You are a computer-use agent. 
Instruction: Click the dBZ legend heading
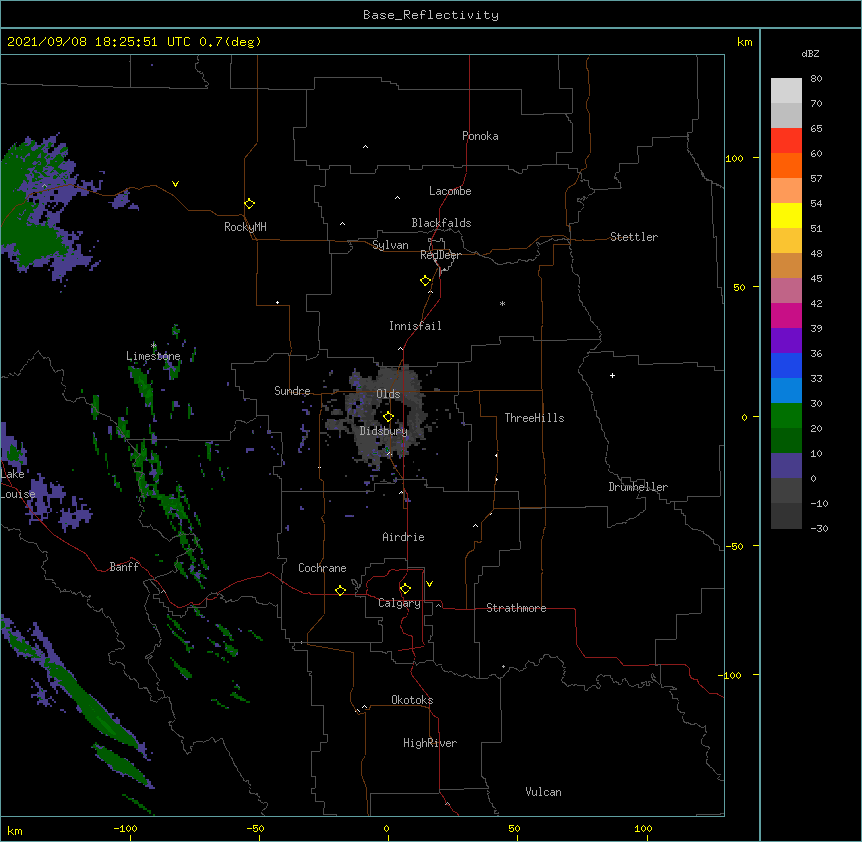(810, 53)
